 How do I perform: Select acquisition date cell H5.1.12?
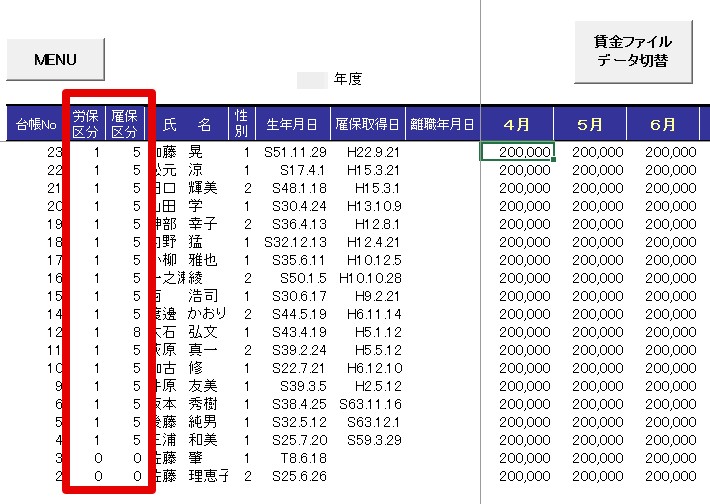pos(378,332)
